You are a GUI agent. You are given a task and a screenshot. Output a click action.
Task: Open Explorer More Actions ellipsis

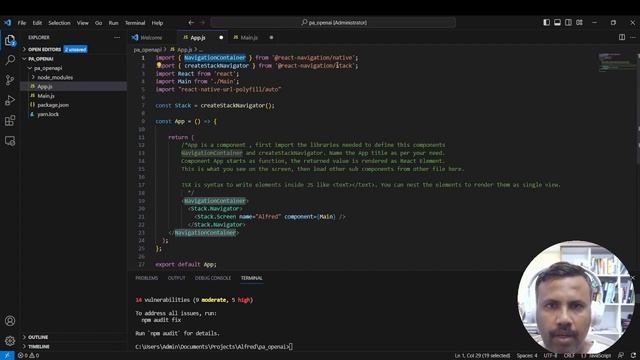[x=117, y=37]
